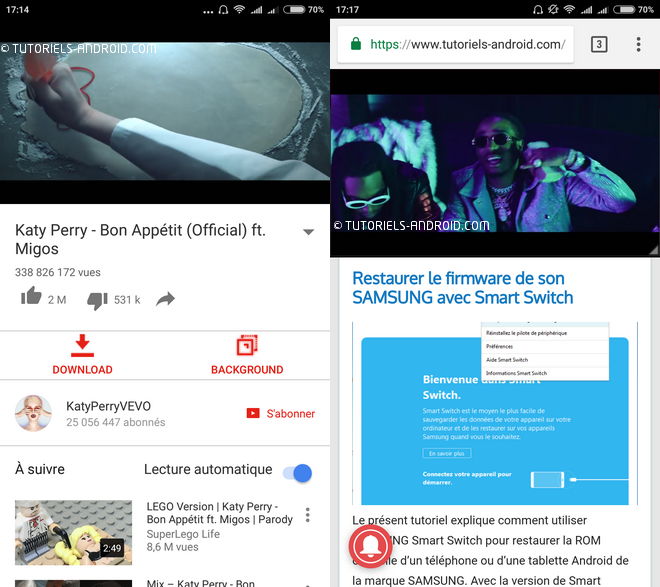Tap the red BACKGROUND playback button
Screen dimensions: 660x587
(x=247, y=355)
